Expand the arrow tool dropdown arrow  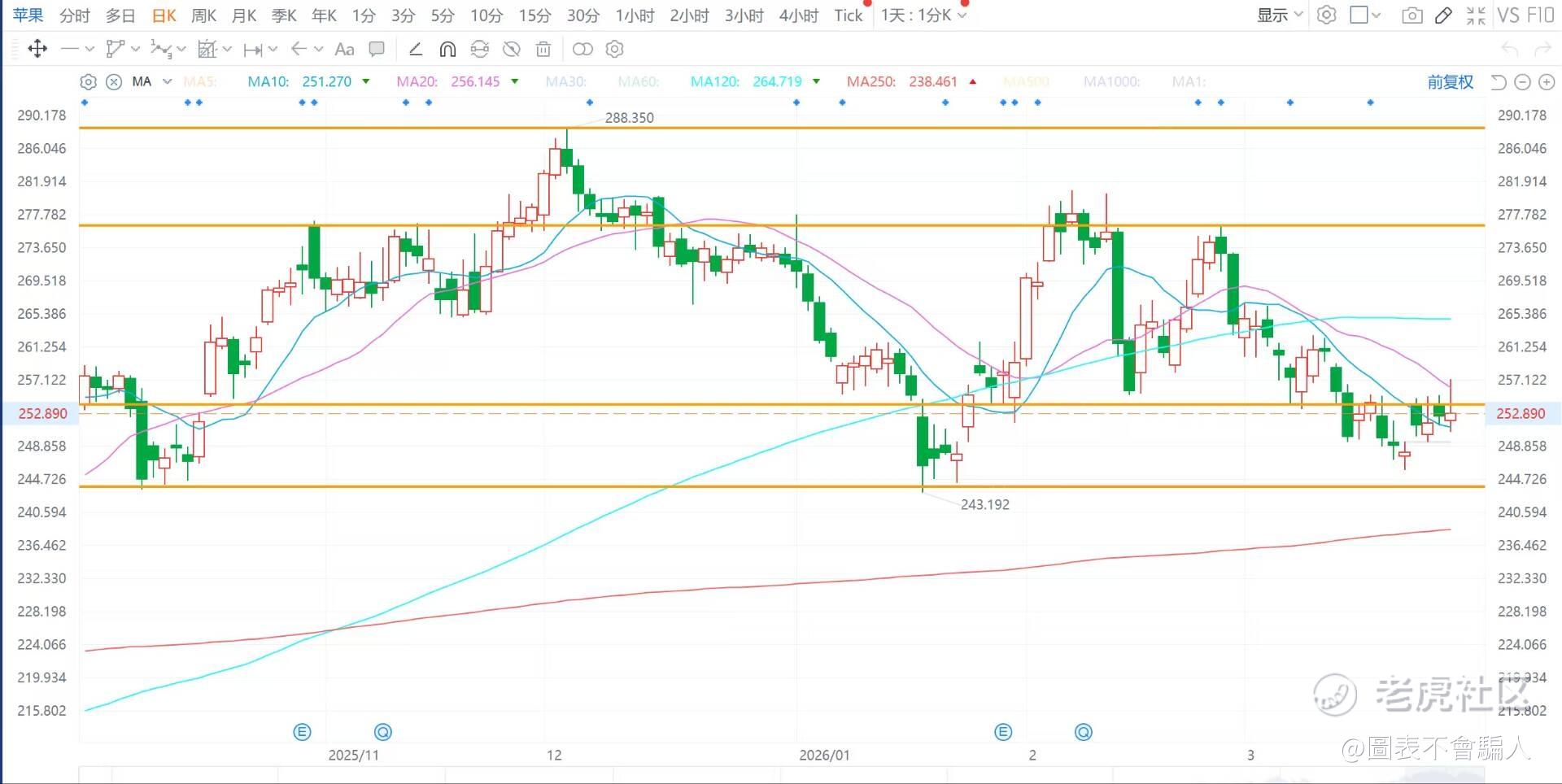pos(318,50)
